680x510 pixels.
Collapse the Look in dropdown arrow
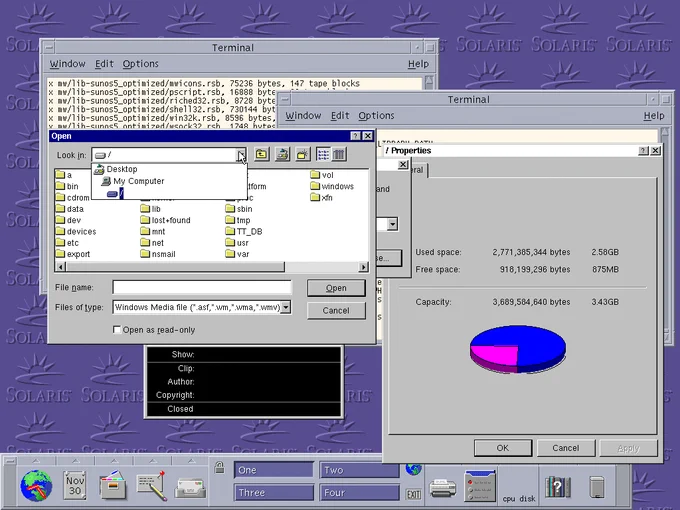tap(241, 155)
